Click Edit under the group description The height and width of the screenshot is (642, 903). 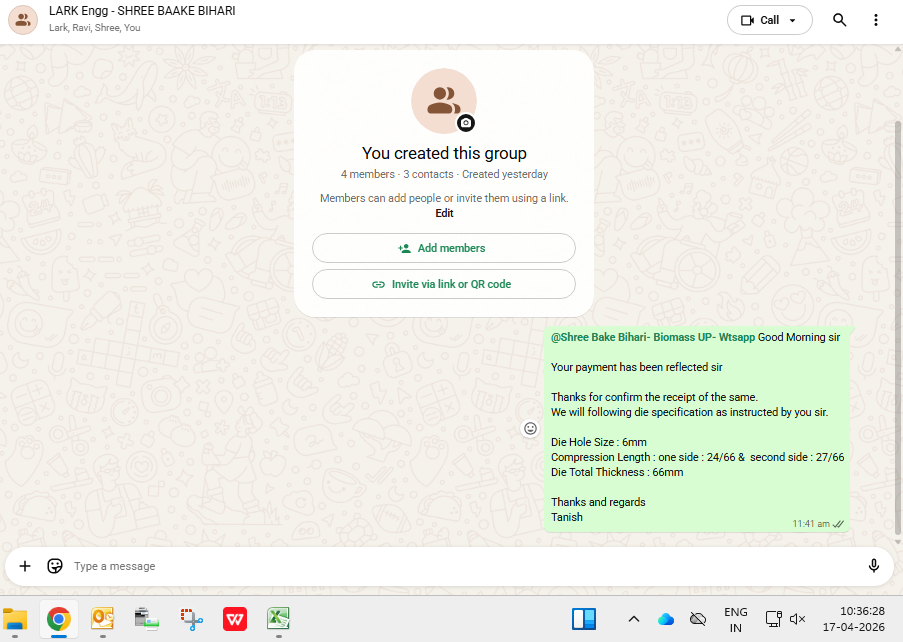(444, 213)
